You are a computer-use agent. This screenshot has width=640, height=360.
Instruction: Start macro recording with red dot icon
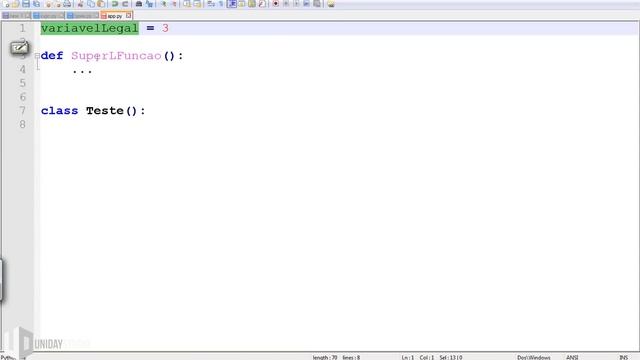point(276,4)
